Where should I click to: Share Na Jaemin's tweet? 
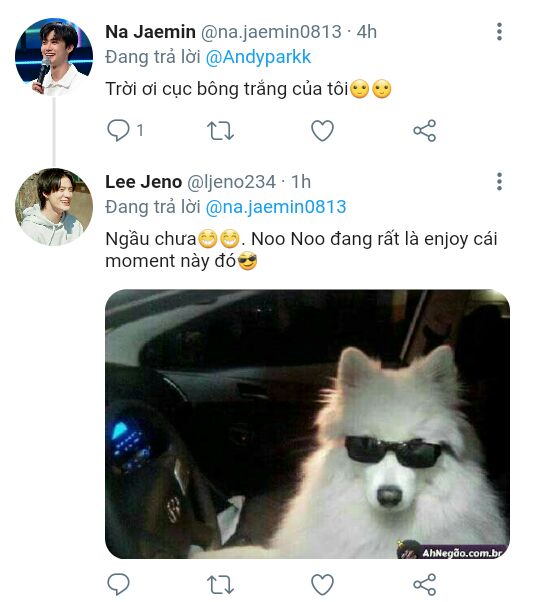tap(424, 131)
